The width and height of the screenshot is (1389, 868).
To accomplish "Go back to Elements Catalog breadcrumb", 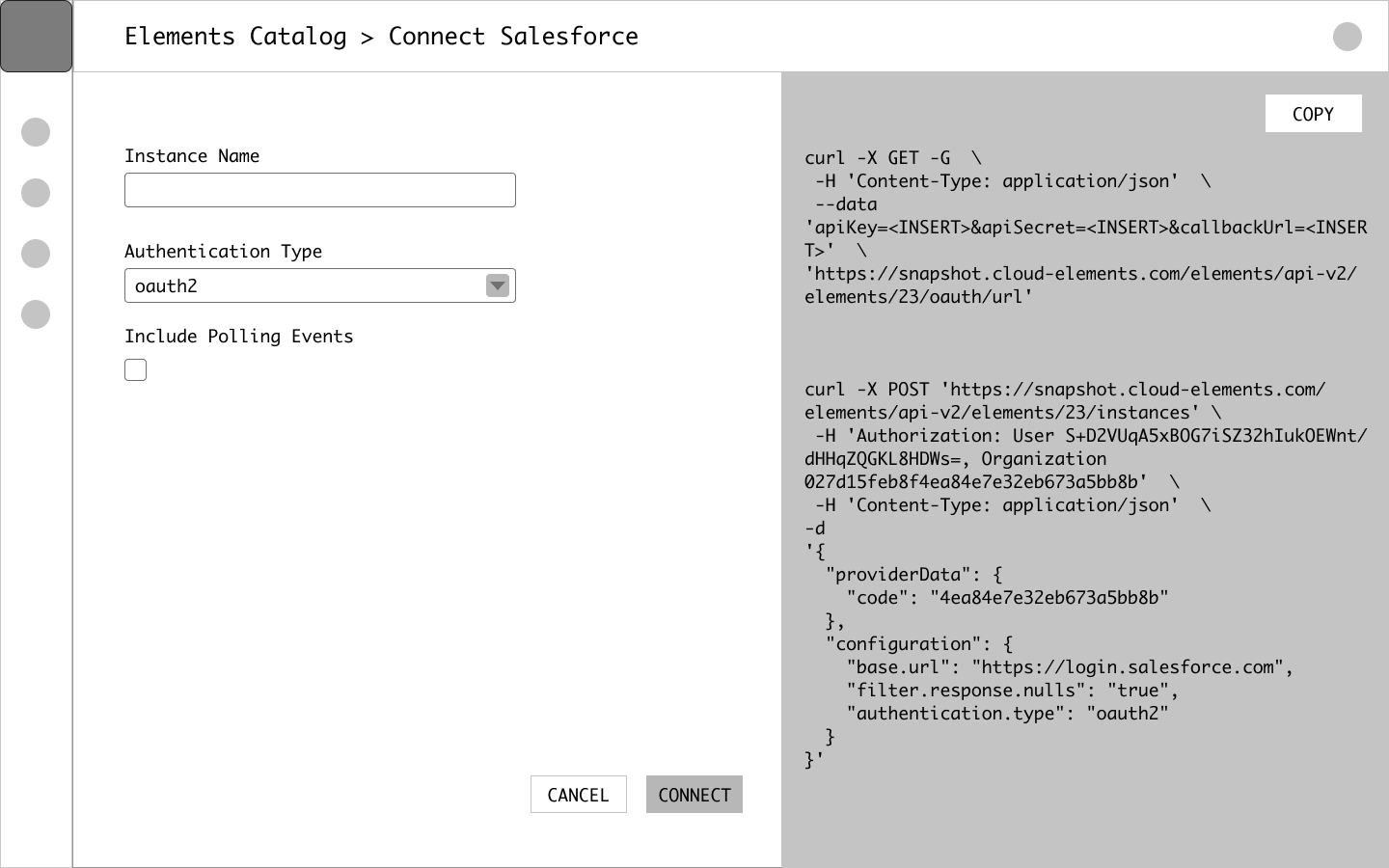I will pyautogui.click(x=235, y=37).
